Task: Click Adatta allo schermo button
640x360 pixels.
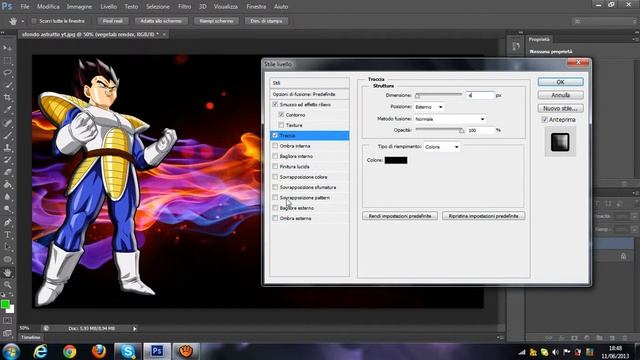Action: (161, 21)
